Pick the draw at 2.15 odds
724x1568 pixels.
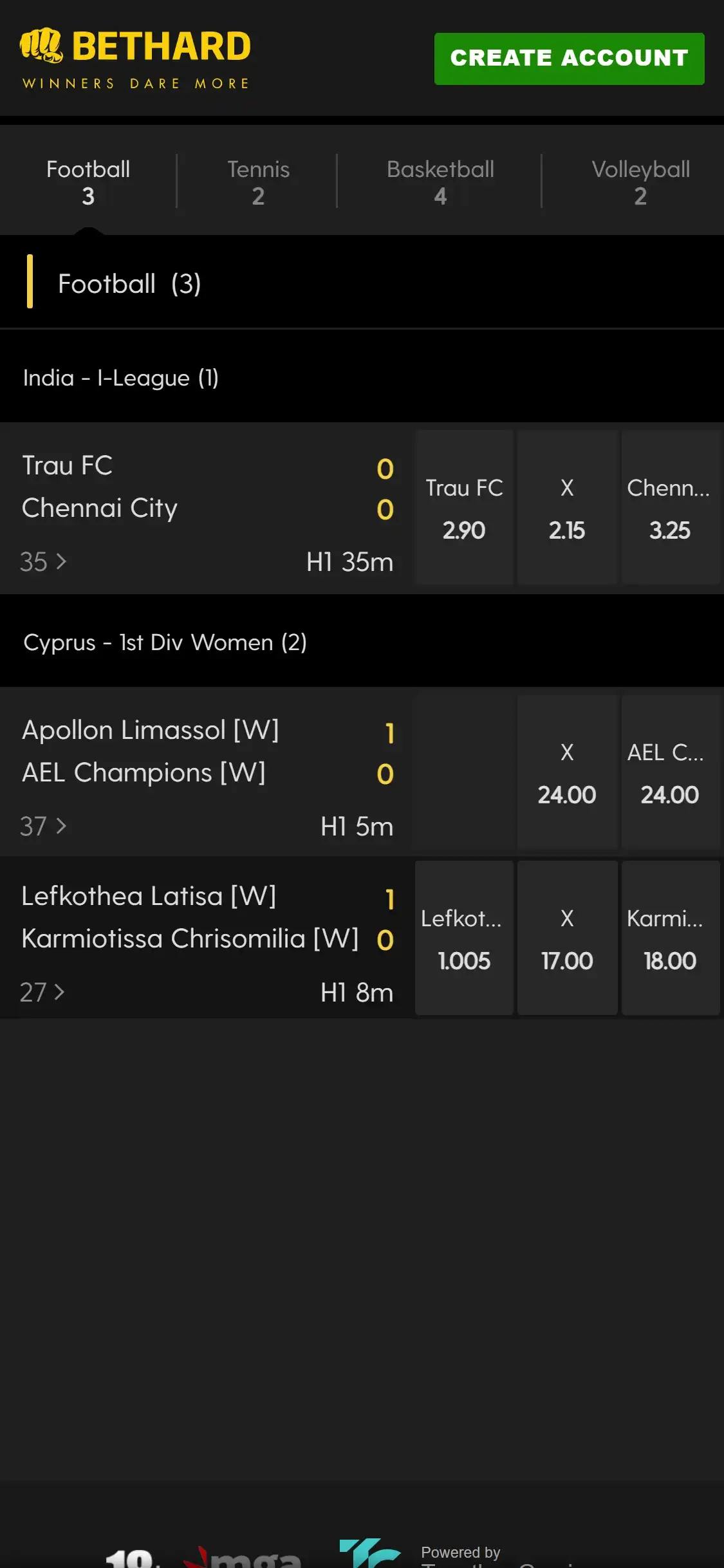point(567,509)
